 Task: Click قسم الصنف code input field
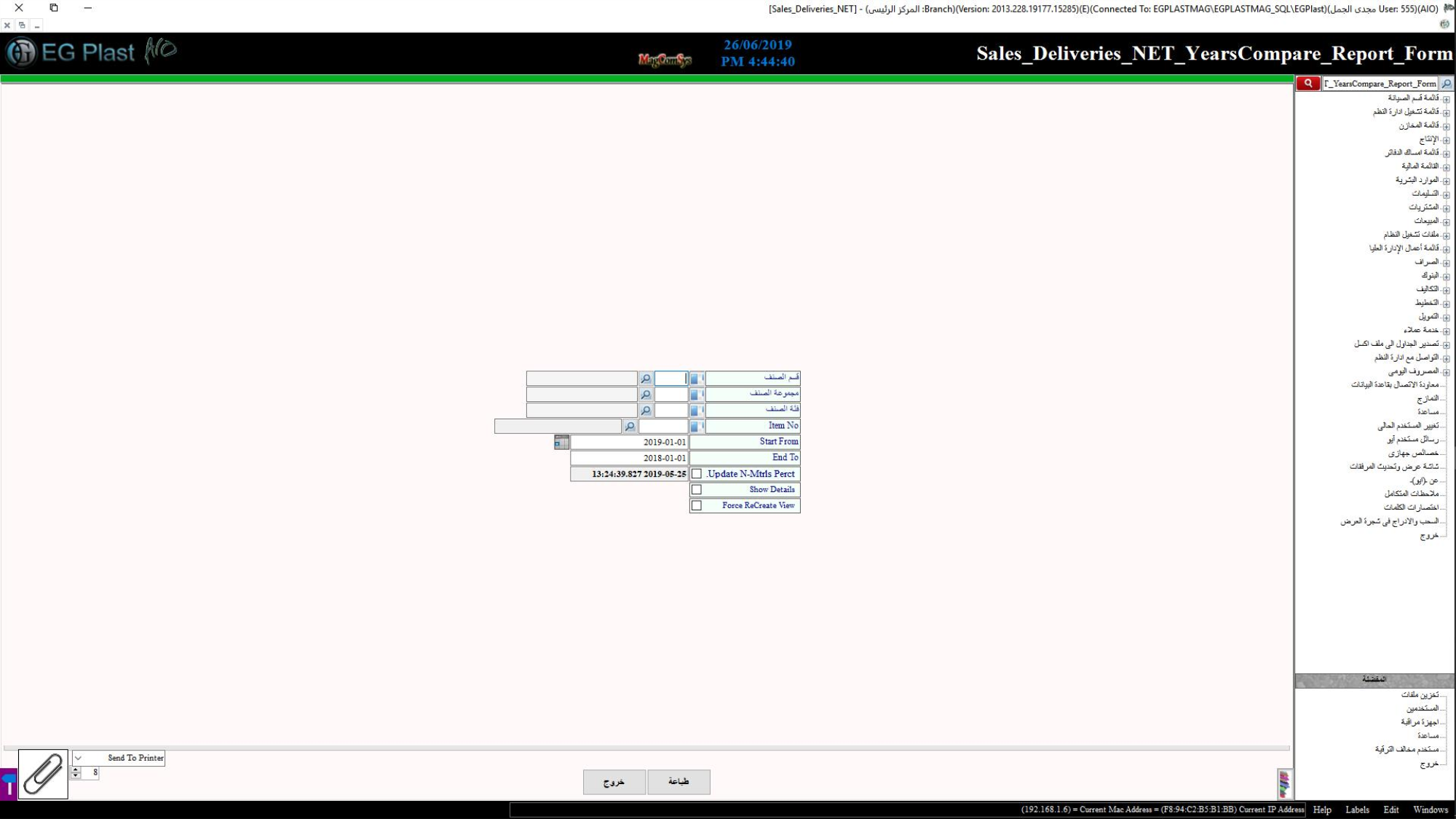click(x=670, y=379)
